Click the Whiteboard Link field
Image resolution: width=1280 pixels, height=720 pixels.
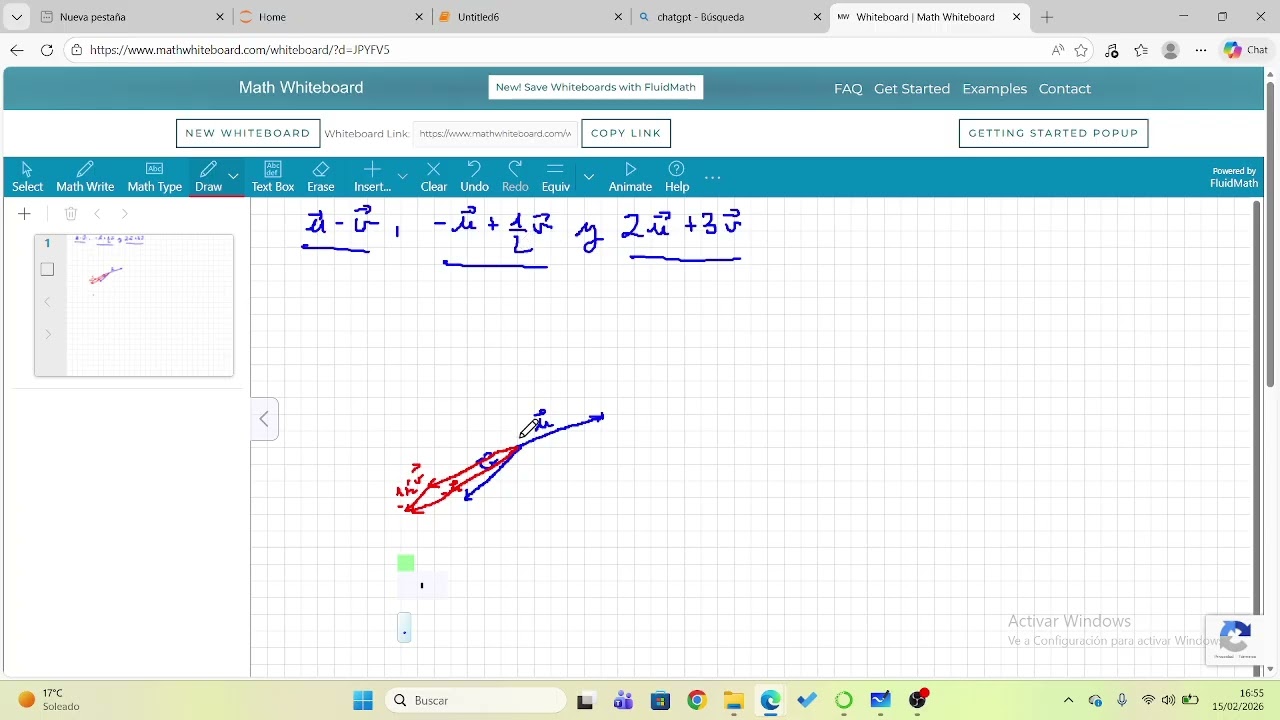pos(495,133)
